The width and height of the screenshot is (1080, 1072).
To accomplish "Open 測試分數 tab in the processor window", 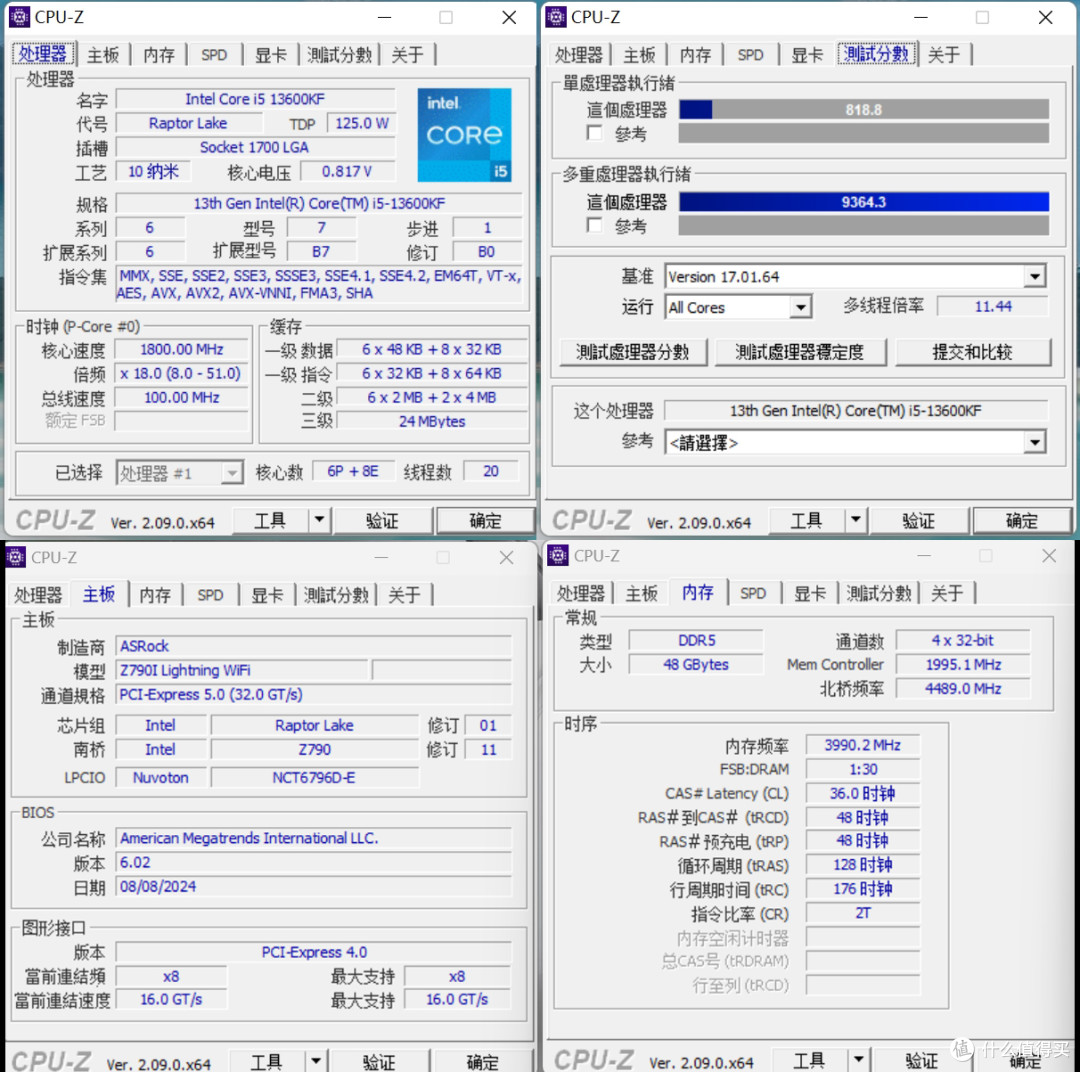I will tap(339, 55).
